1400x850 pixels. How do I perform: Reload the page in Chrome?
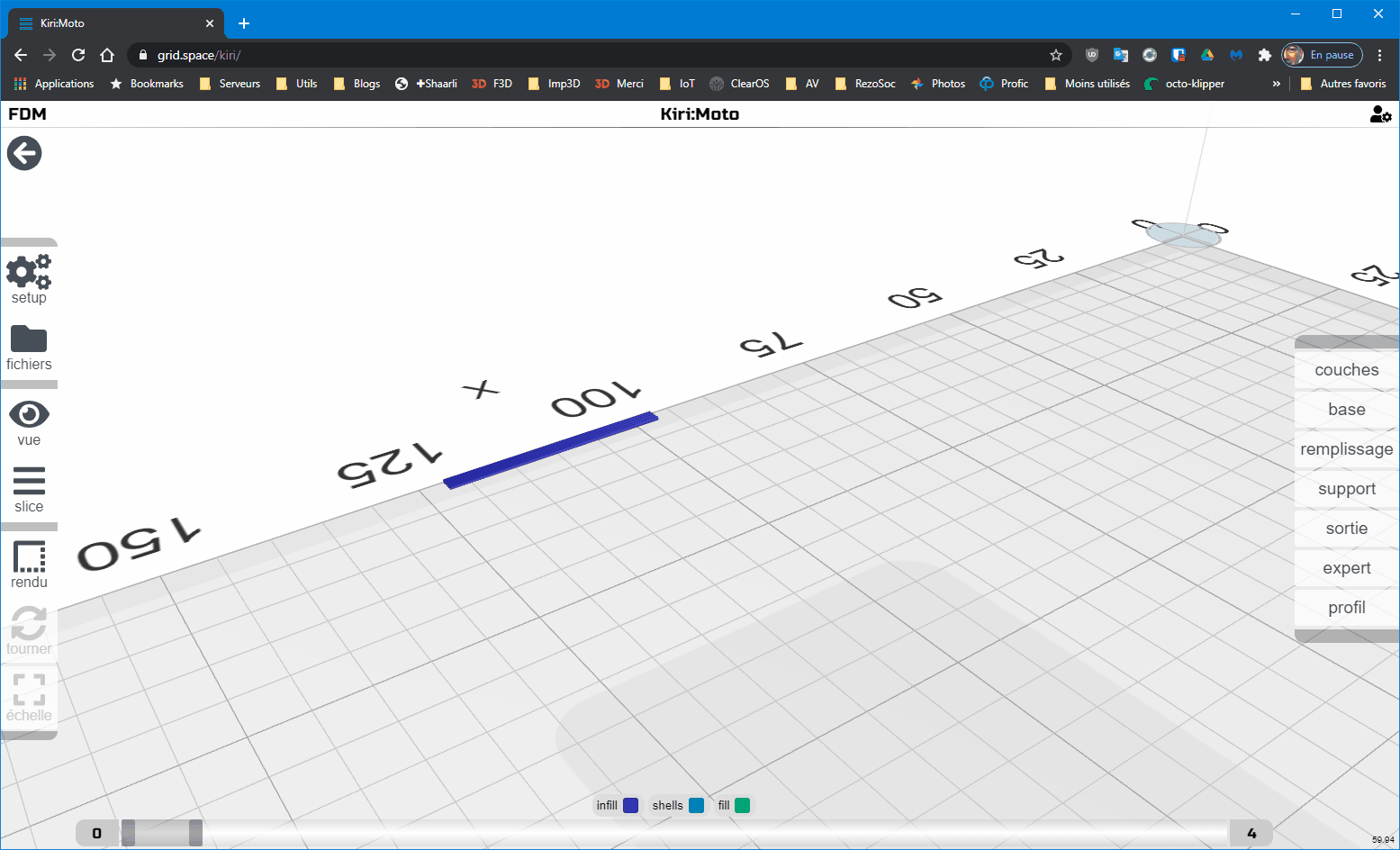78,55
